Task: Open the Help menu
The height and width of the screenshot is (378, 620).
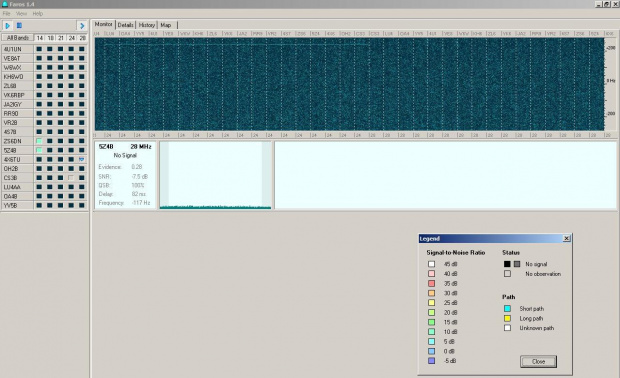Action: pos(38,13)
